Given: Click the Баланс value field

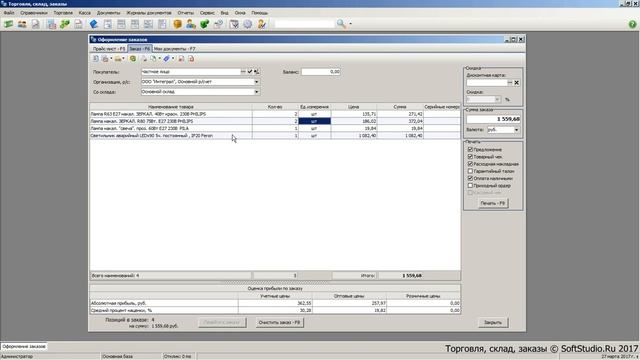Looking at the screenshot, I should tap(321, 71).
